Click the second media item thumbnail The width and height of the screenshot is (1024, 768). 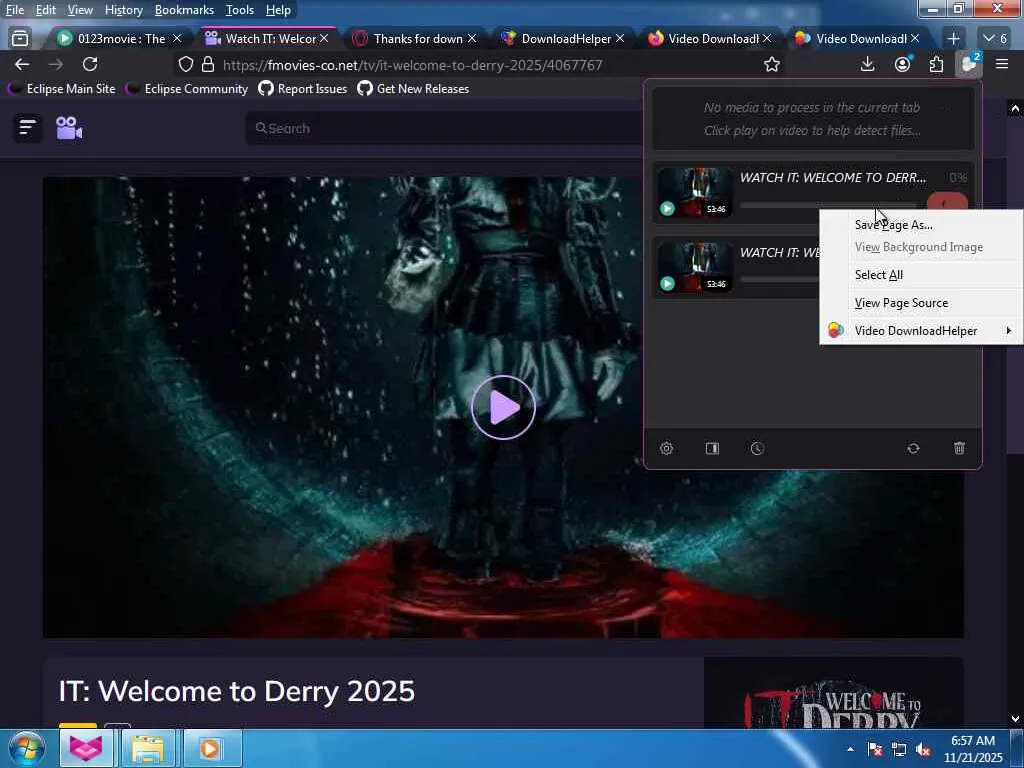[x=695, y=267]
